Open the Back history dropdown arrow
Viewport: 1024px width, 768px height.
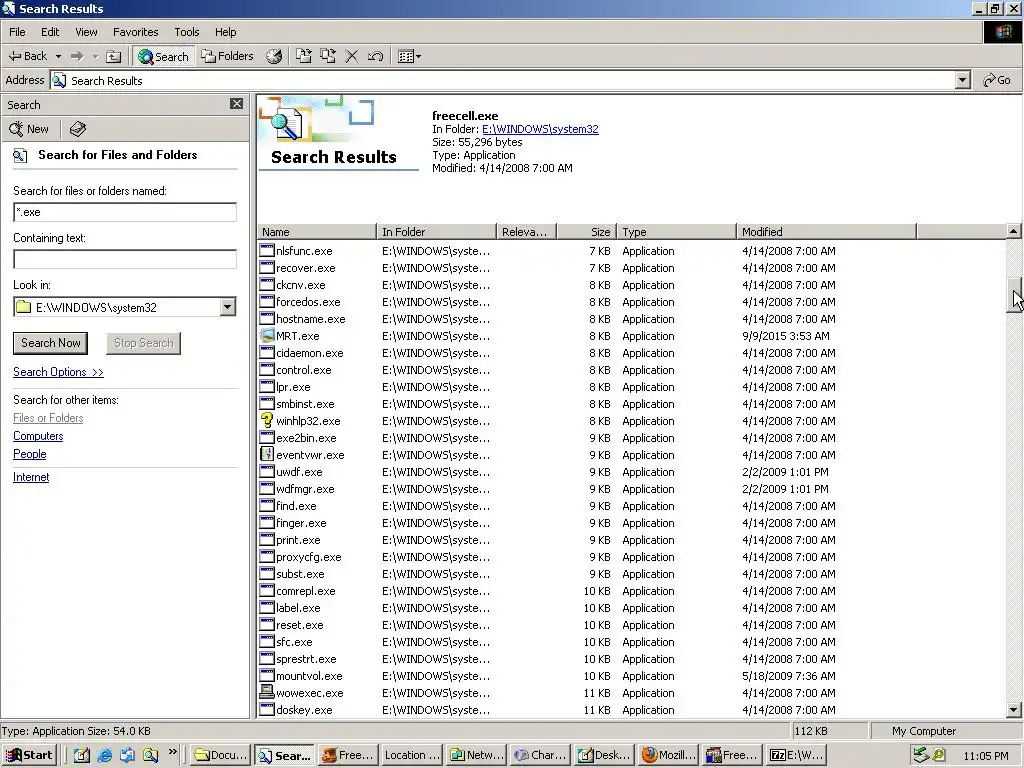pos(58,56)
